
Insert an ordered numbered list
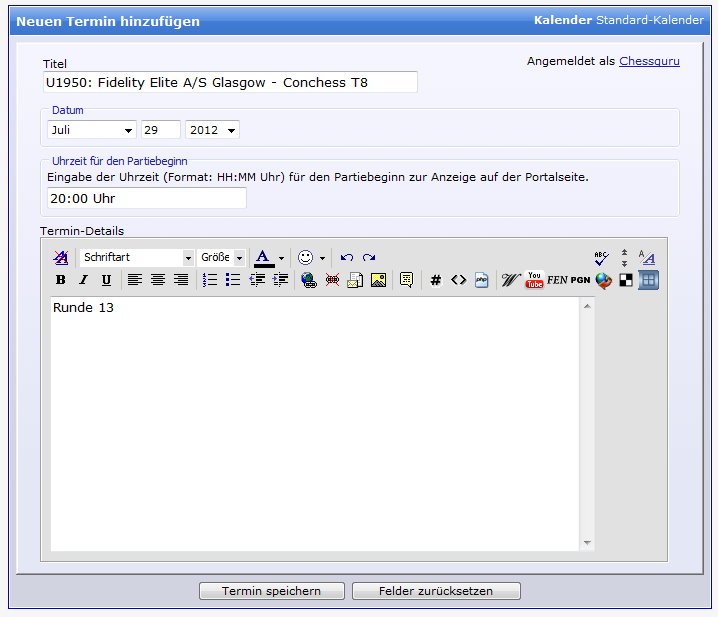pyautogui.click(x=210, y=280)
